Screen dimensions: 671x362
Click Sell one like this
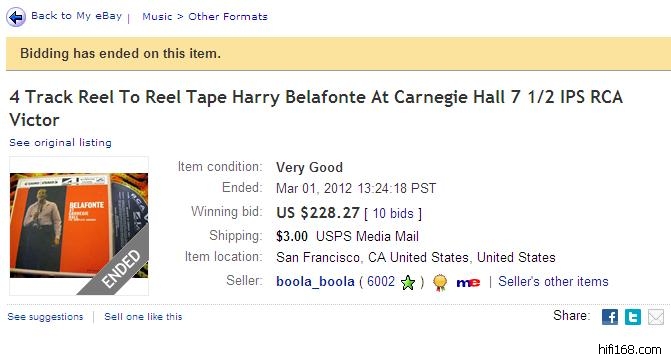143,317
